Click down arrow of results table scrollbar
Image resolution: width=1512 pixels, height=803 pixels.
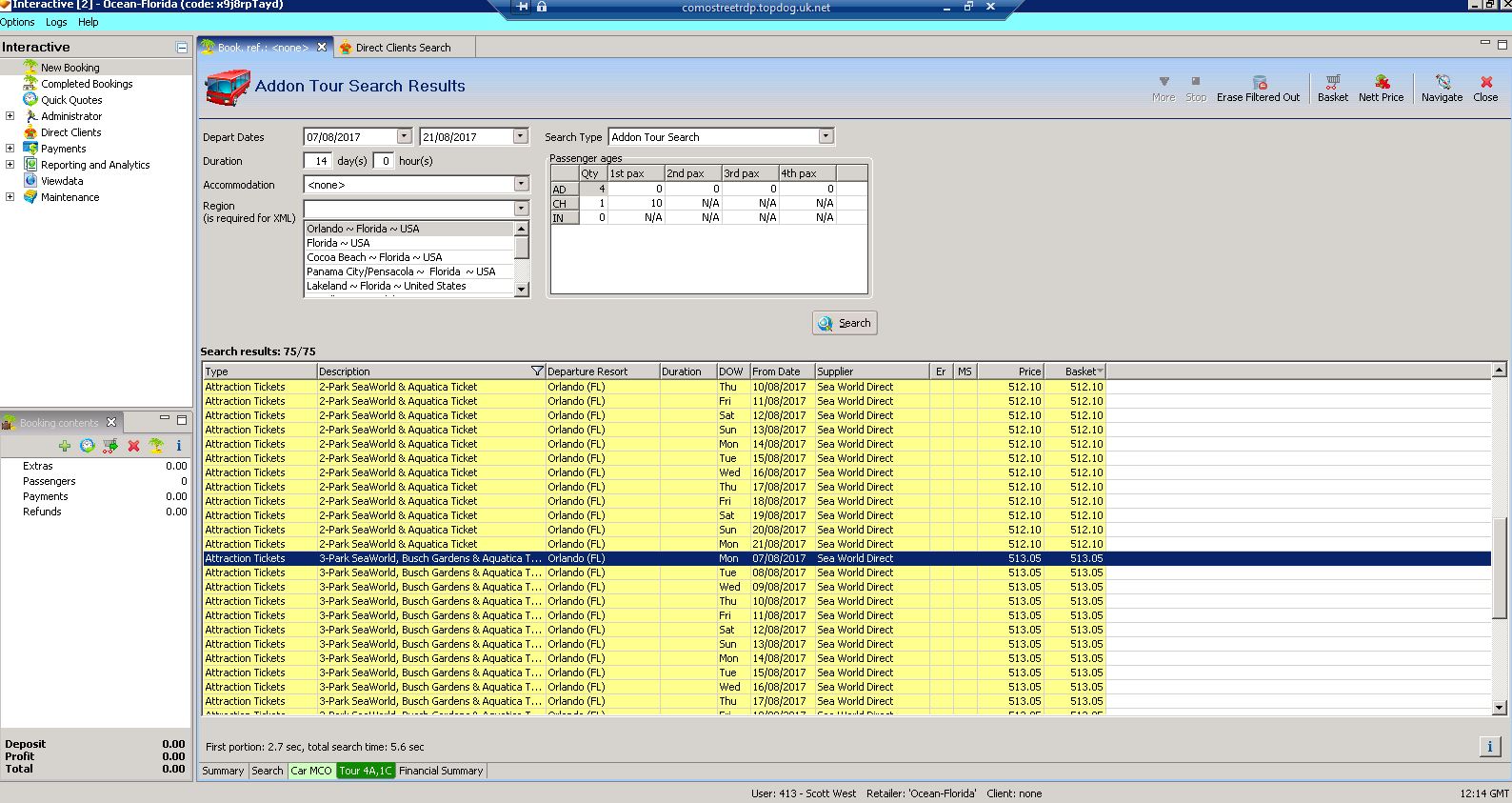[1500, 707]
